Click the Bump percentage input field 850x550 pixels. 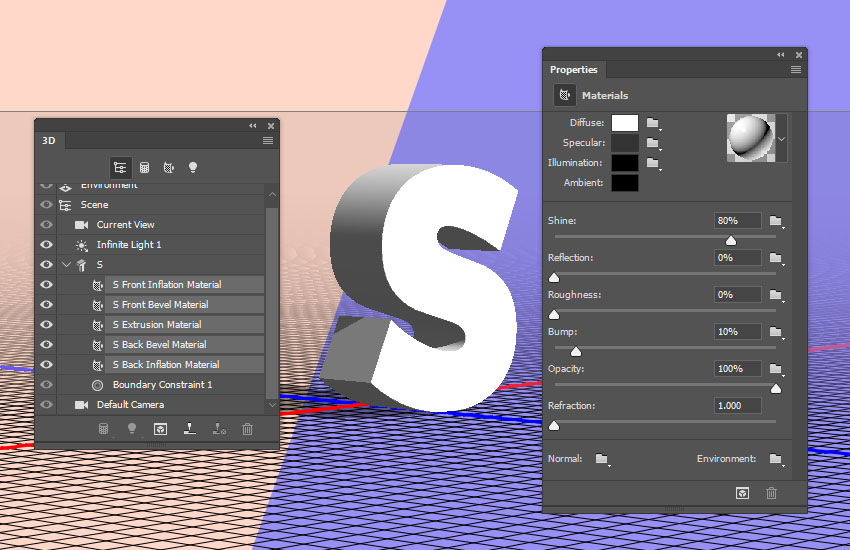pyautogui.click(x=737, y=332)
